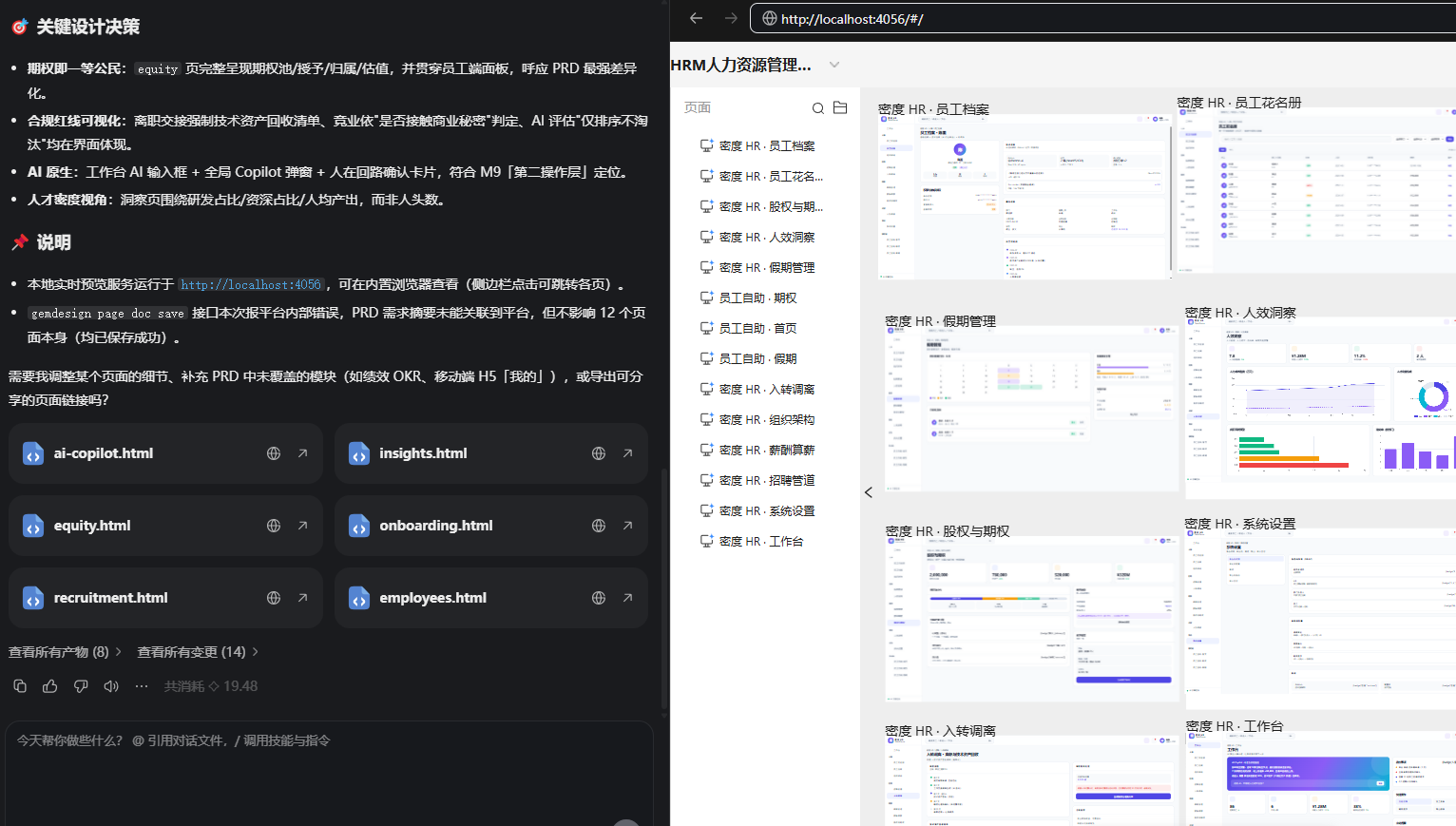Open 假期管理 canvas thumbnail
The width and height of the screenshot is (1456, 826).
coord(1031,409)
